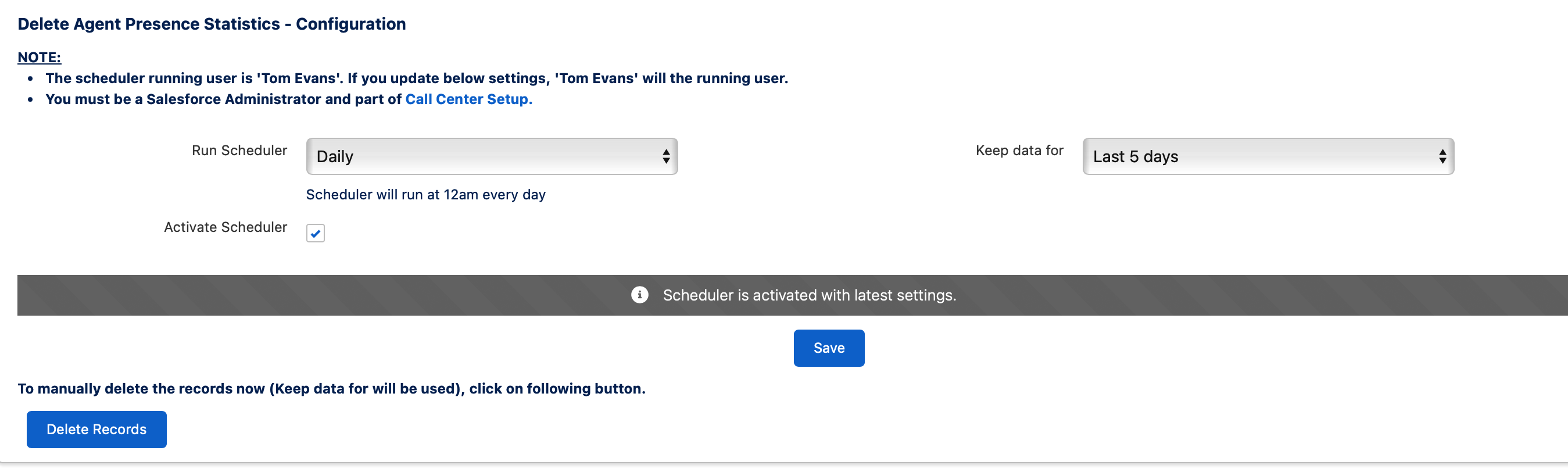
Task: Open the Run Scheduler dropdown showing Daily
Action: pyautogui.click(x=492, y=156)
